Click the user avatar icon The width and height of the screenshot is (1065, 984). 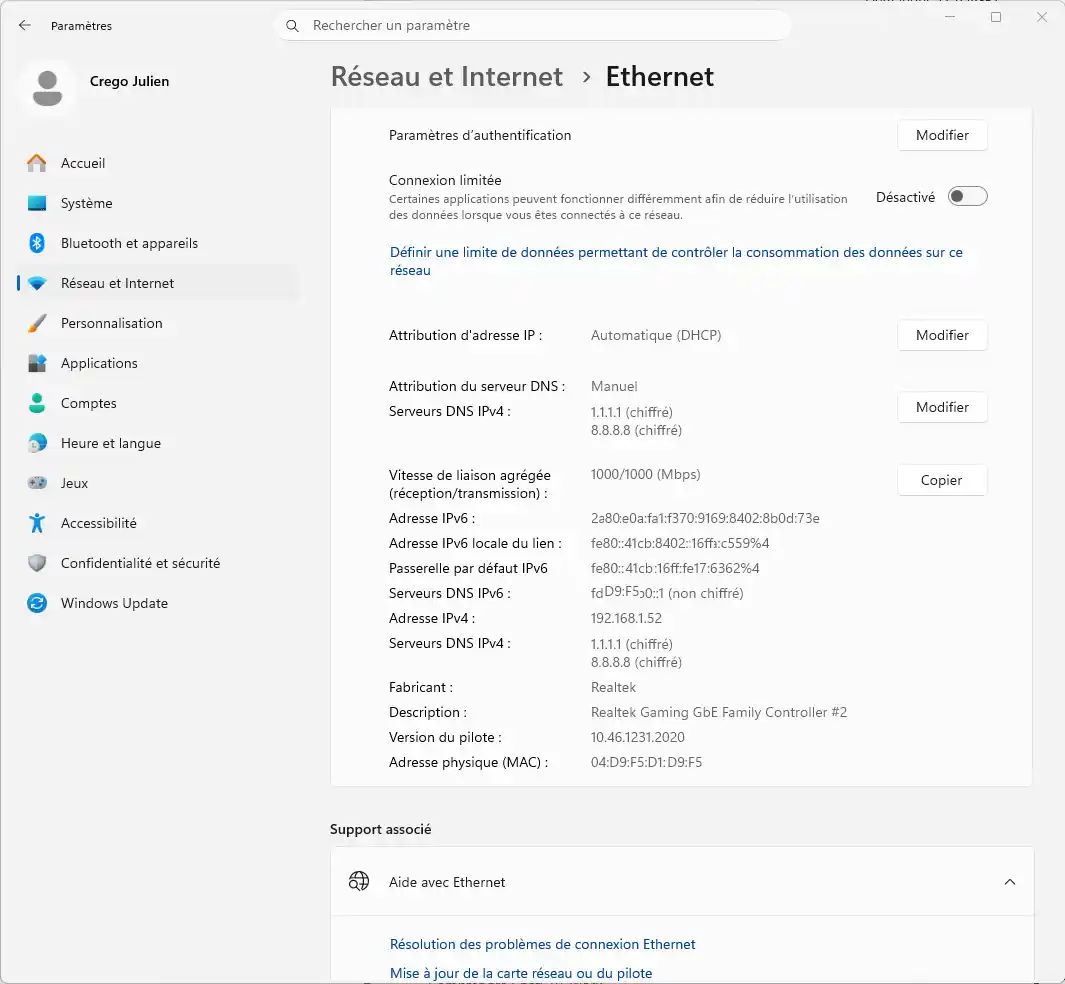[x=48, y=88]
